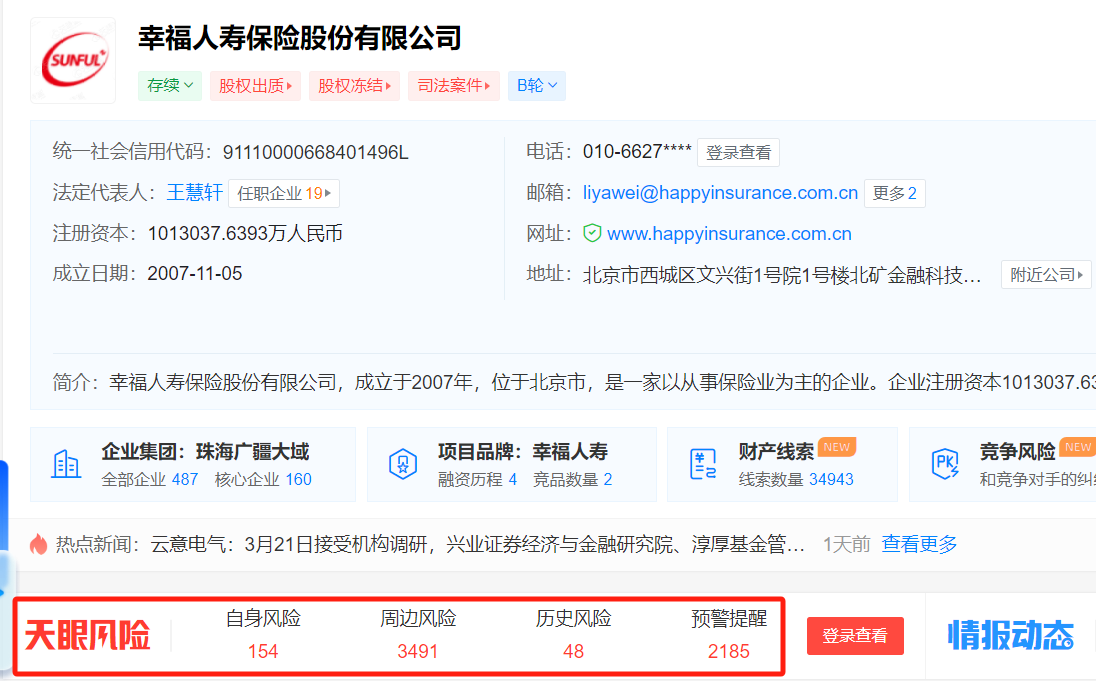The image size is (1096, 681).
Task: Open 企业集团 珠海广疆大域
Action: pyautogui.click(x=205, y=452)
